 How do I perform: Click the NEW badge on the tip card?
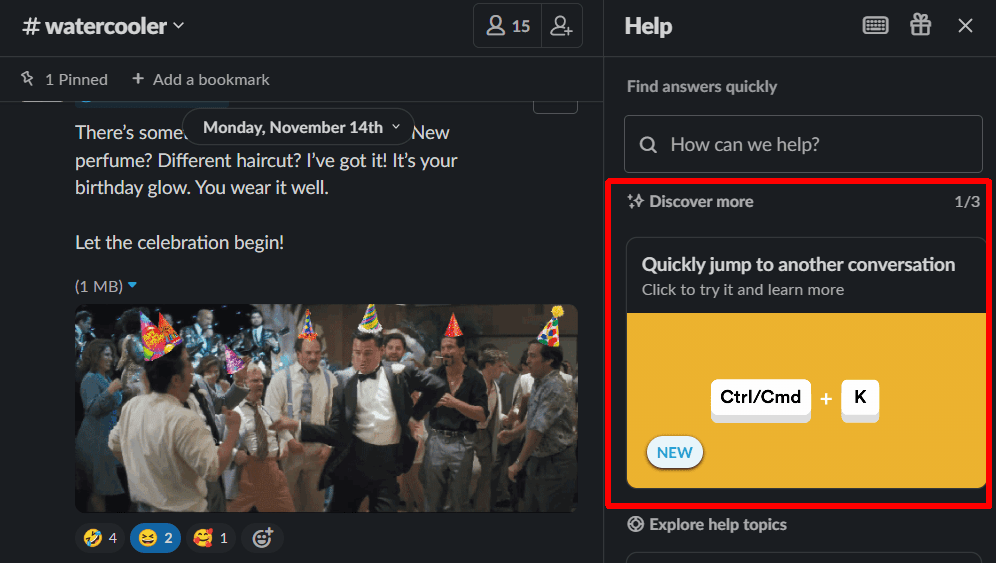pyautogui.click(x=675, y=452)
